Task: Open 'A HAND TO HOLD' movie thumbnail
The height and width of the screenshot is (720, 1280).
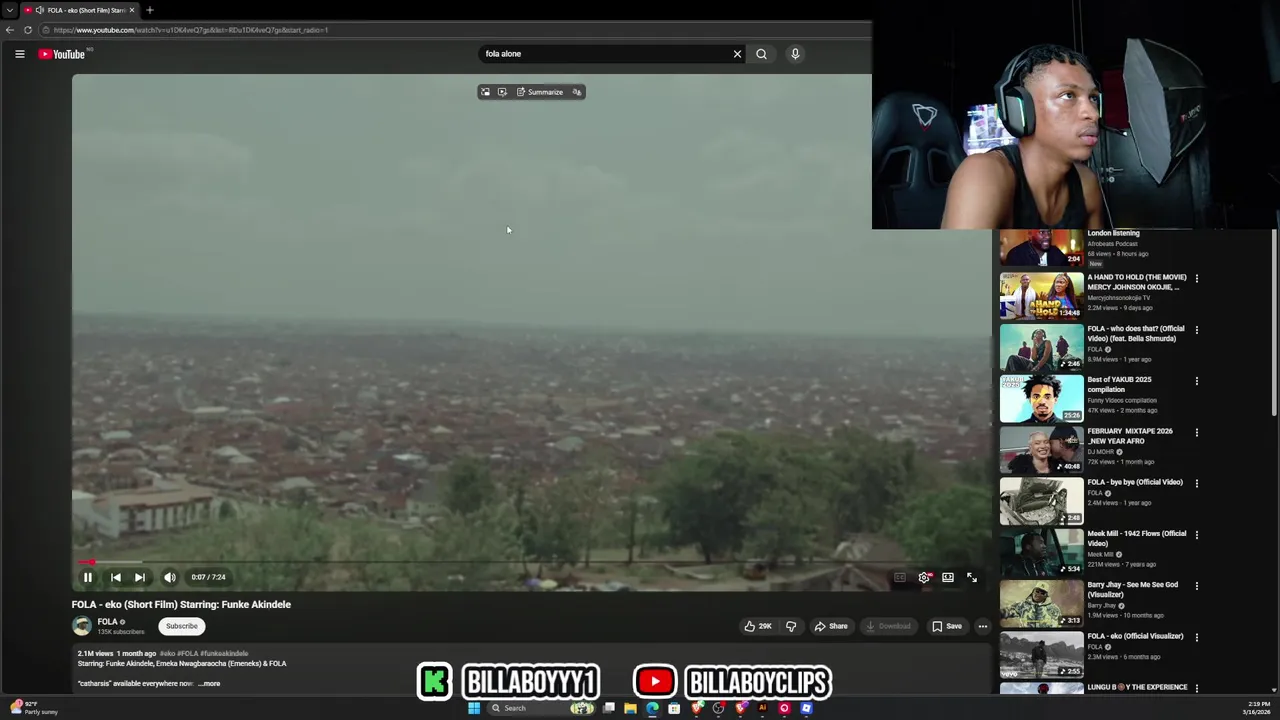Action: 1041,296
